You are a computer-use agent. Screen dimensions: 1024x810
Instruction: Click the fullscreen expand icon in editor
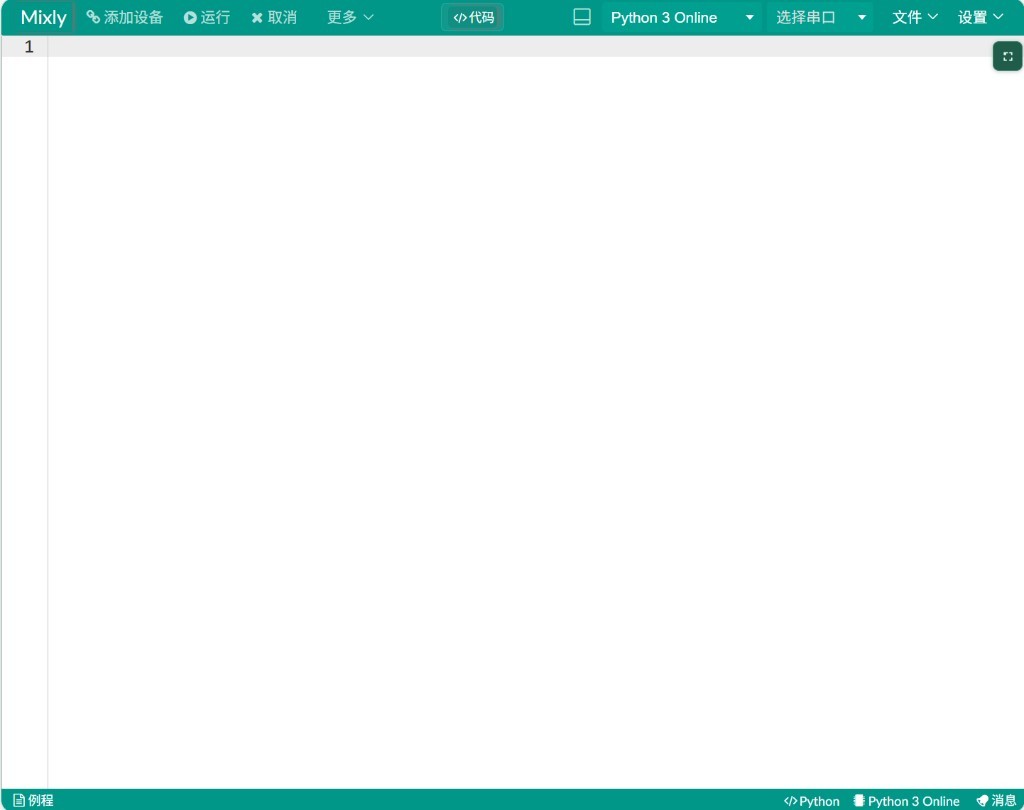(x=1008, y=56)
